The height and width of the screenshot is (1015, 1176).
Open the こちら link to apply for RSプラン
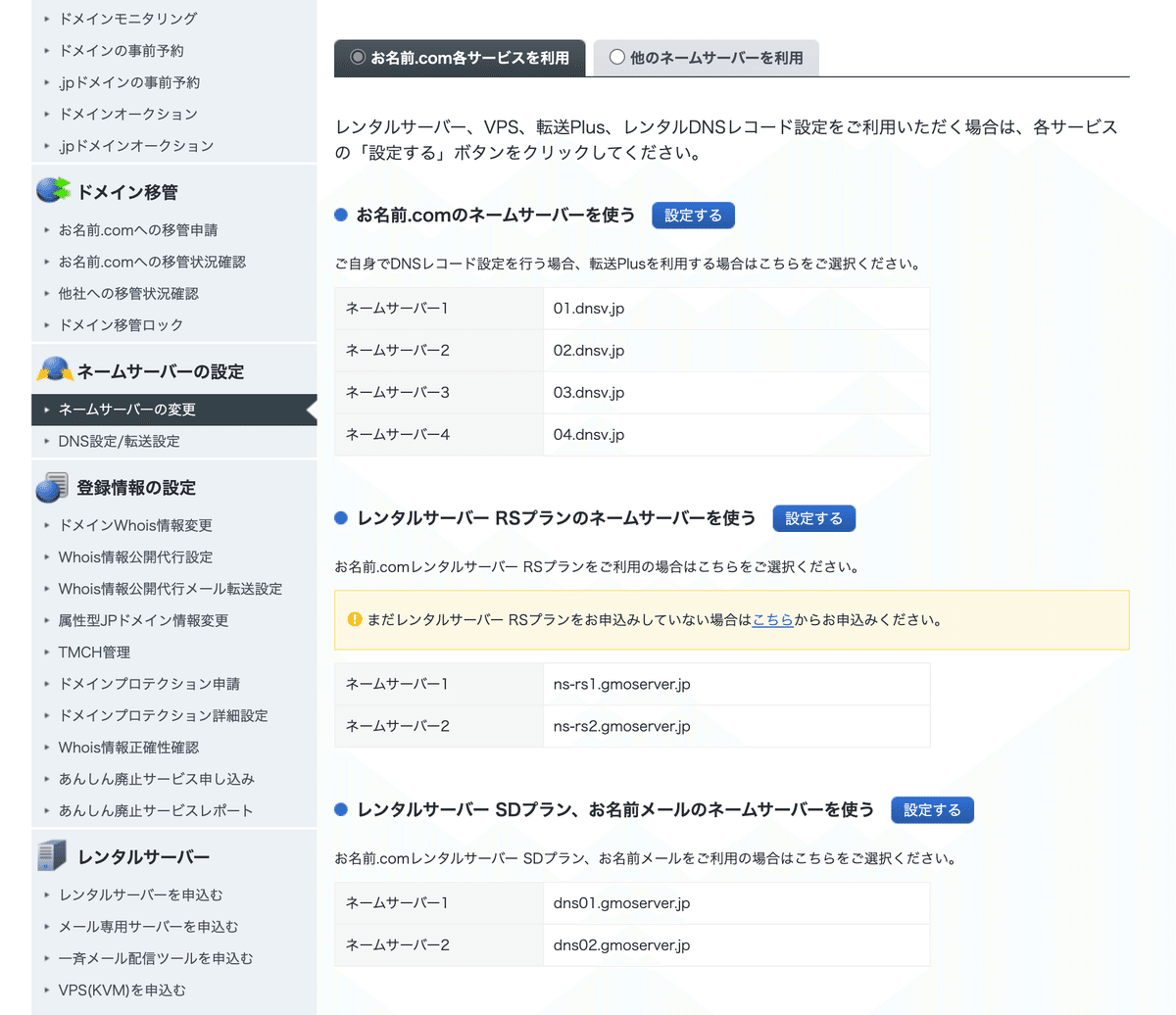[x=772, y=619]
